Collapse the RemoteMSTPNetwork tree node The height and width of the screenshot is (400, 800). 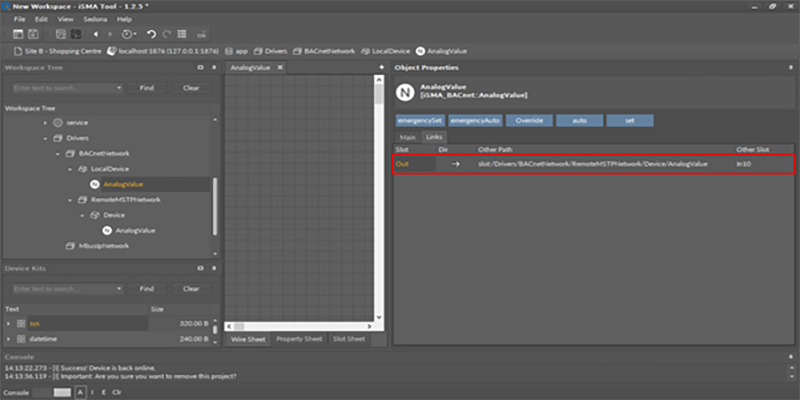70,200
